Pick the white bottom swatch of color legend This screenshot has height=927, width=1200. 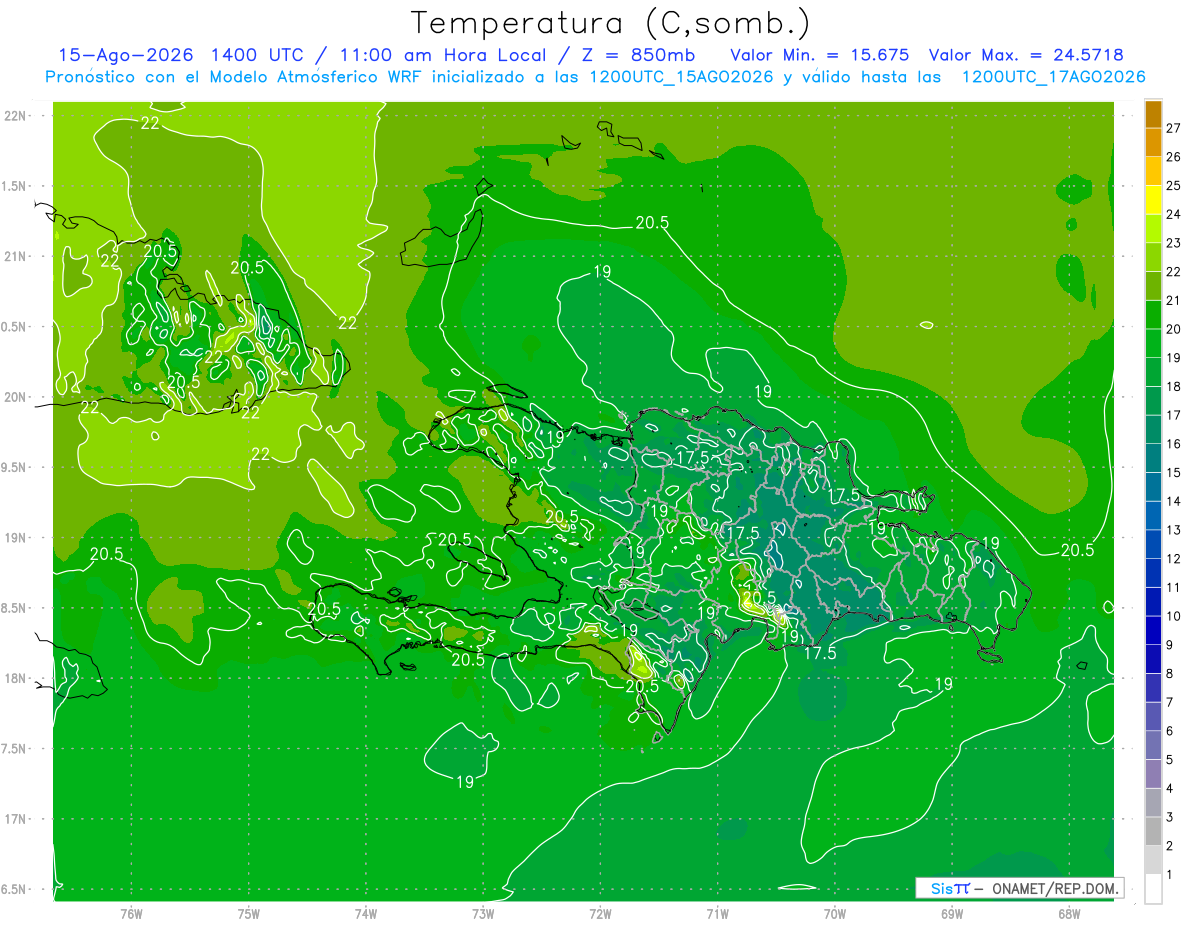[1154, 888]
